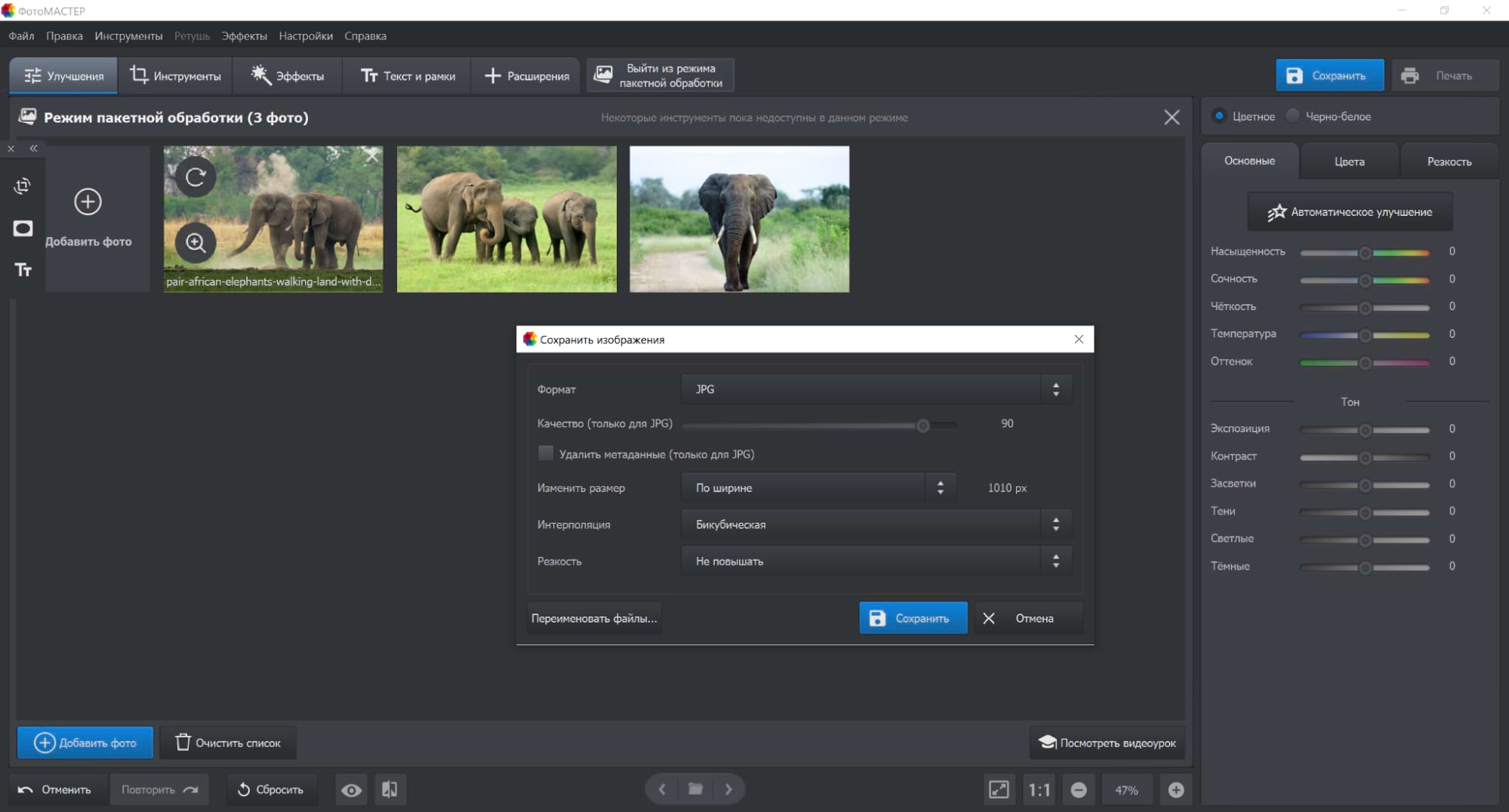The height and width of the screenshot is (812, 1509).
Task: Switch to the Цвета tab
Action: pyautogui.click(x=1349, y=161)
